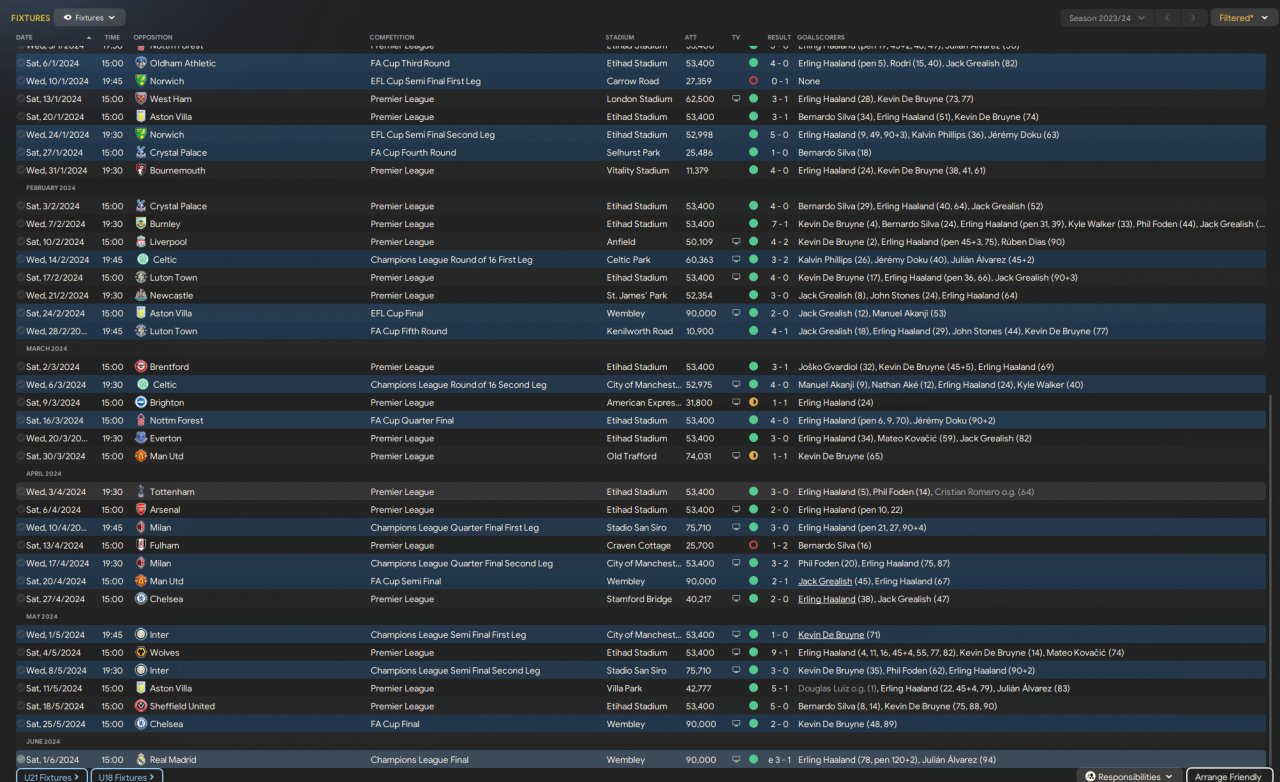Click red loss indicator in Fulham row

pyautogui.click(x=753, y=546)
